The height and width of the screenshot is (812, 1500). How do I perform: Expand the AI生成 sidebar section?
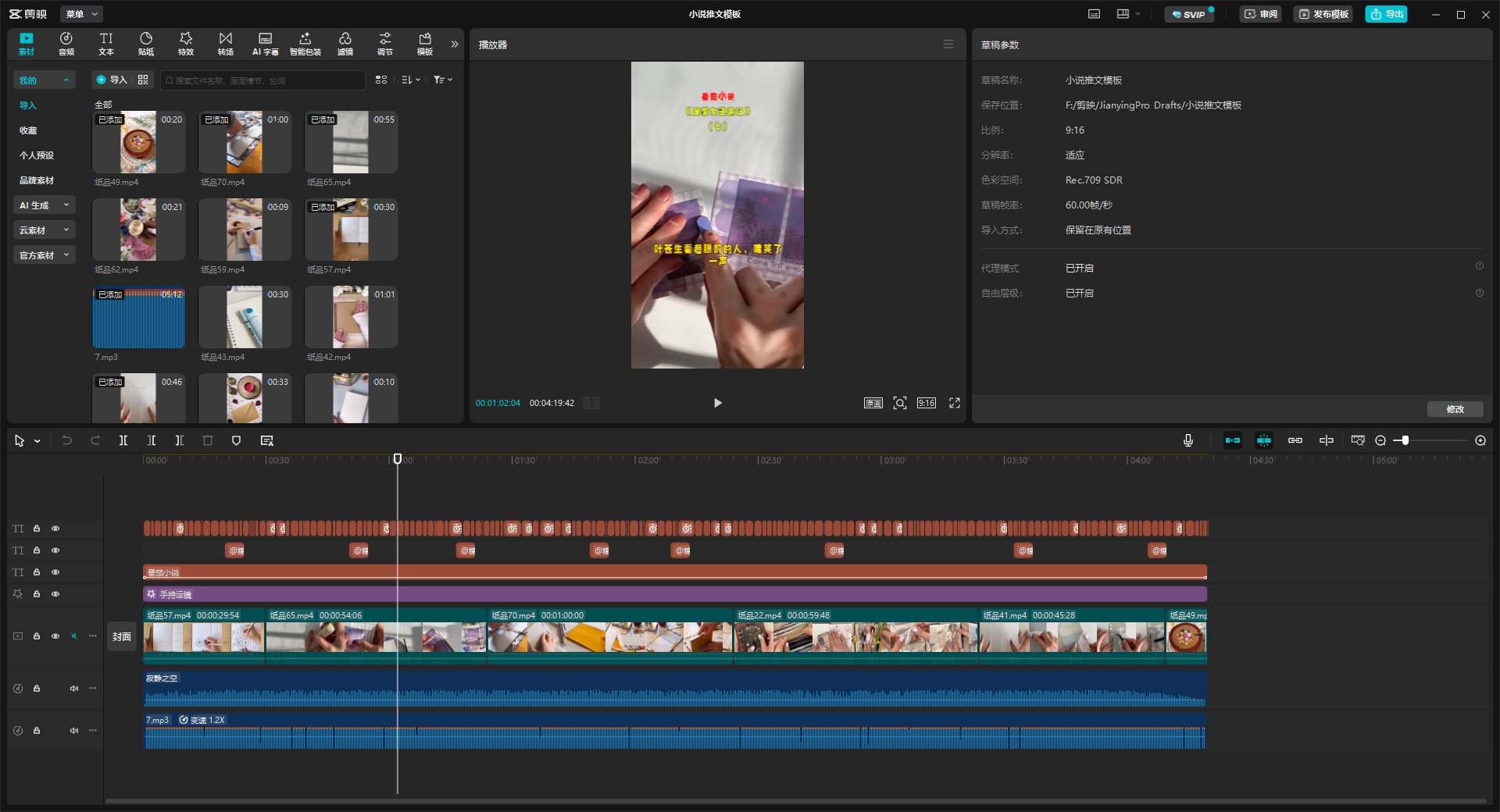point(45,205)
